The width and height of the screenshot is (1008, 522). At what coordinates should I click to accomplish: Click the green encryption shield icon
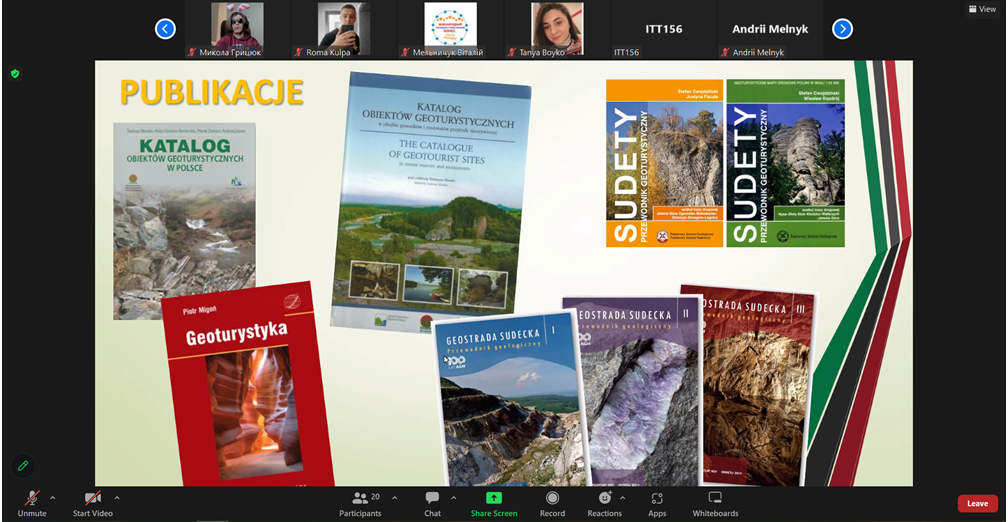[x=15, y=74]
